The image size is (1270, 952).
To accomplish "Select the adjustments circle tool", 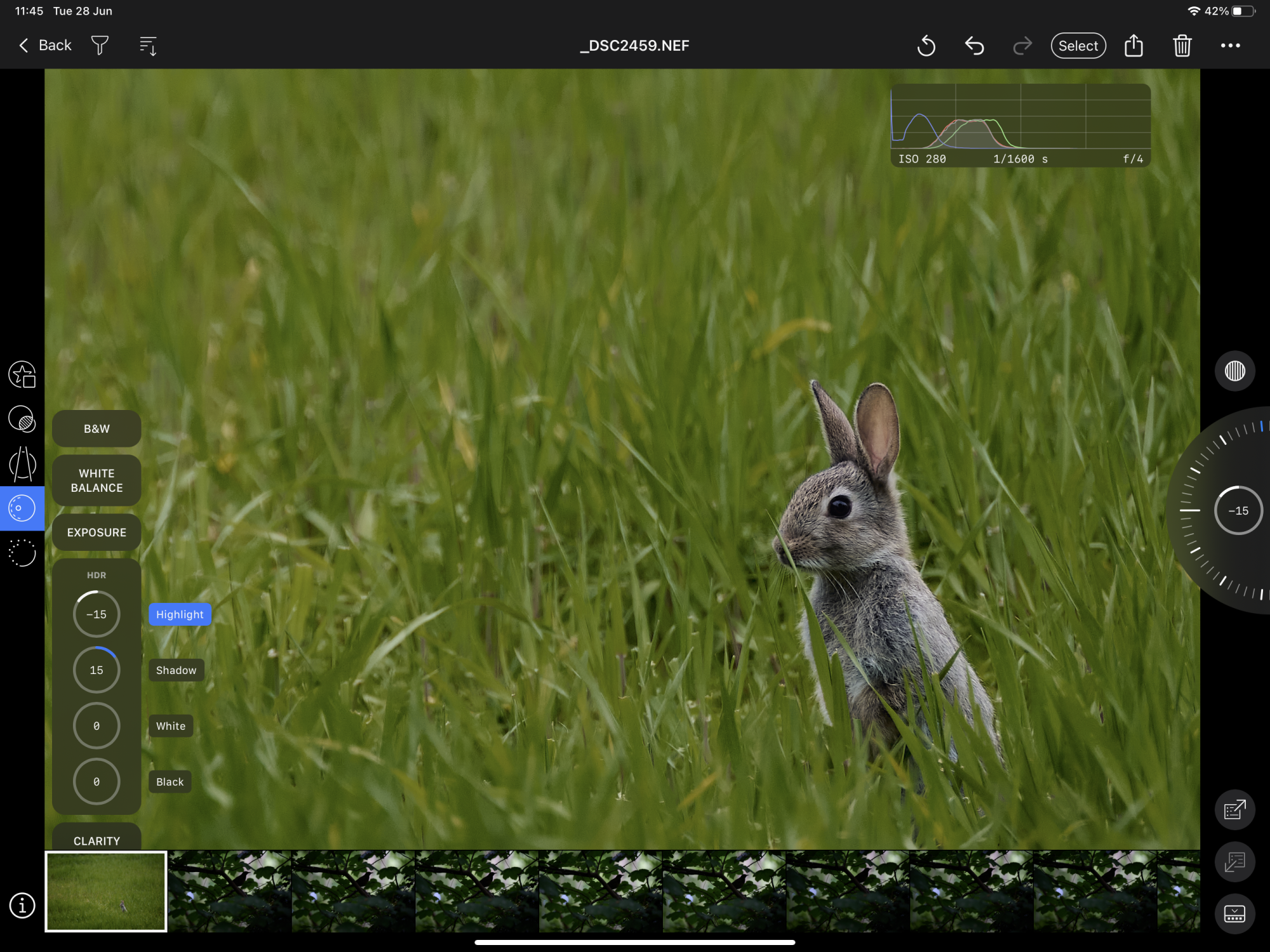I will tap(22, 508).
